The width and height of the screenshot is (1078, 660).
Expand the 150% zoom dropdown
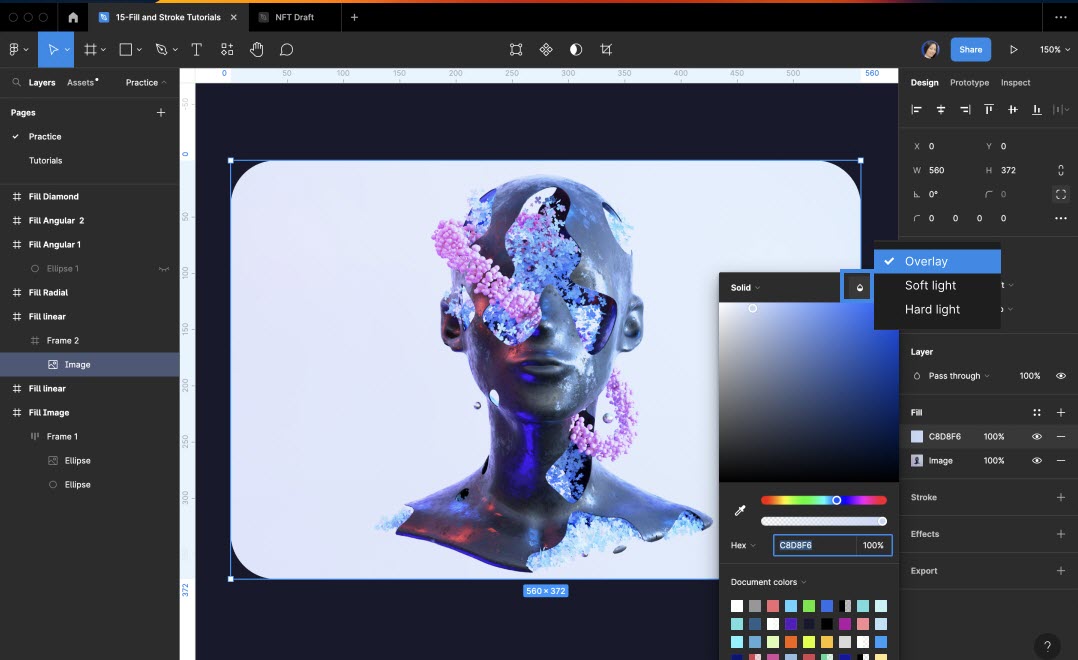pos(1055,50)
